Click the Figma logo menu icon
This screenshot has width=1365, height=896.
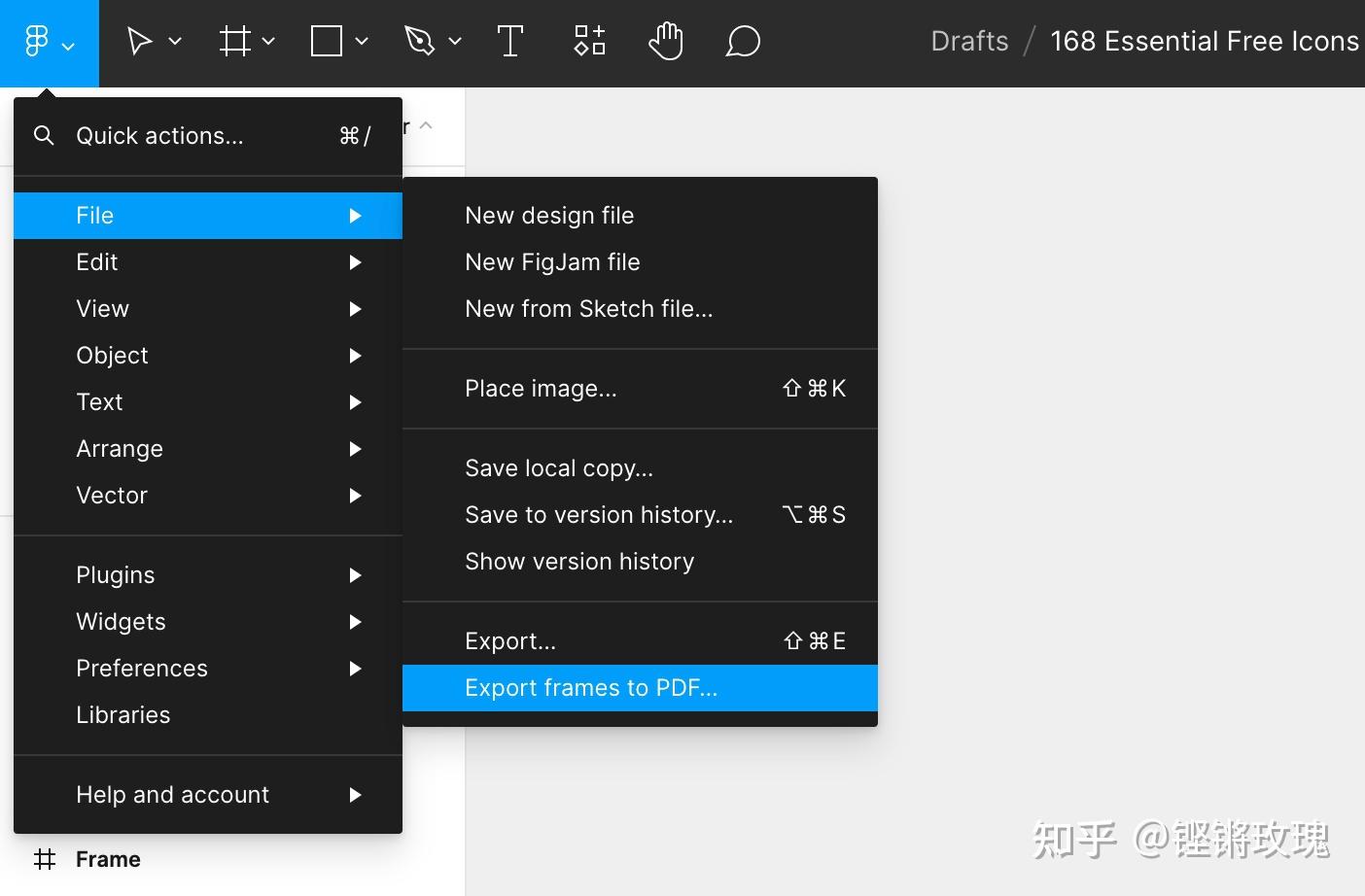click(37, 41)
